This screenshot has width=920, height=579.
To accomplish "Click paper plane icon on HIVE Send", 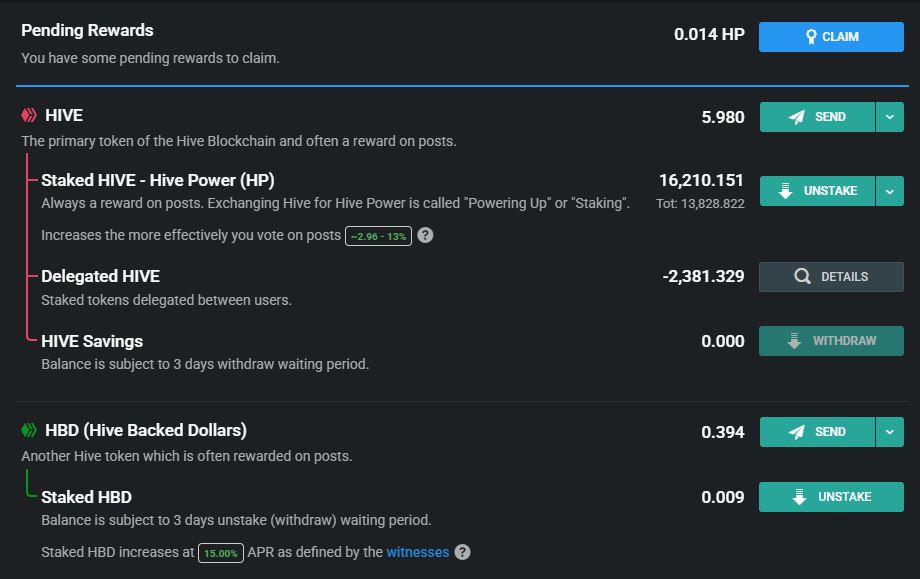I will point(796,117).
